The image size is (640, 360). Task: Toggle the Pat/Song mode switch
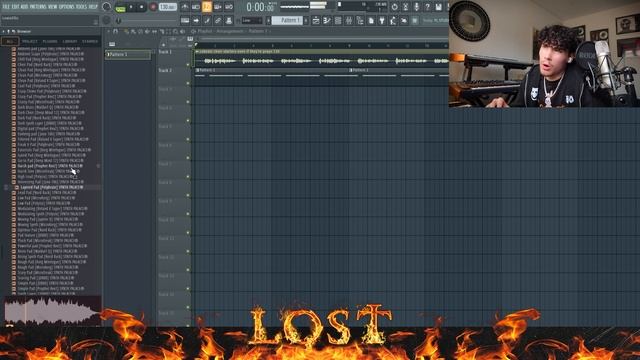coord(120,7)
